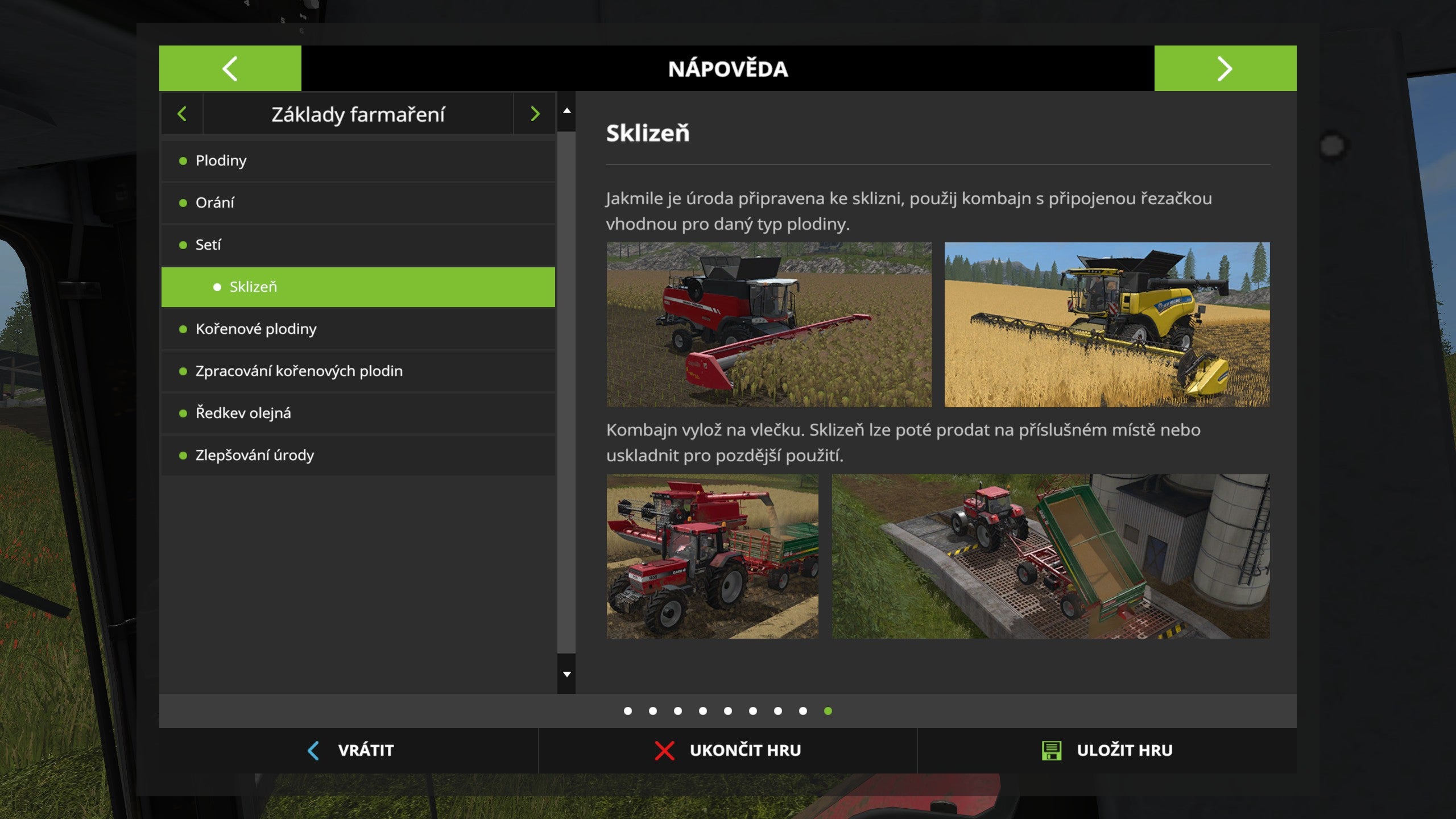Open the Ředkev olejná topic
The image size is (1456, 819).
coord(358,413)
